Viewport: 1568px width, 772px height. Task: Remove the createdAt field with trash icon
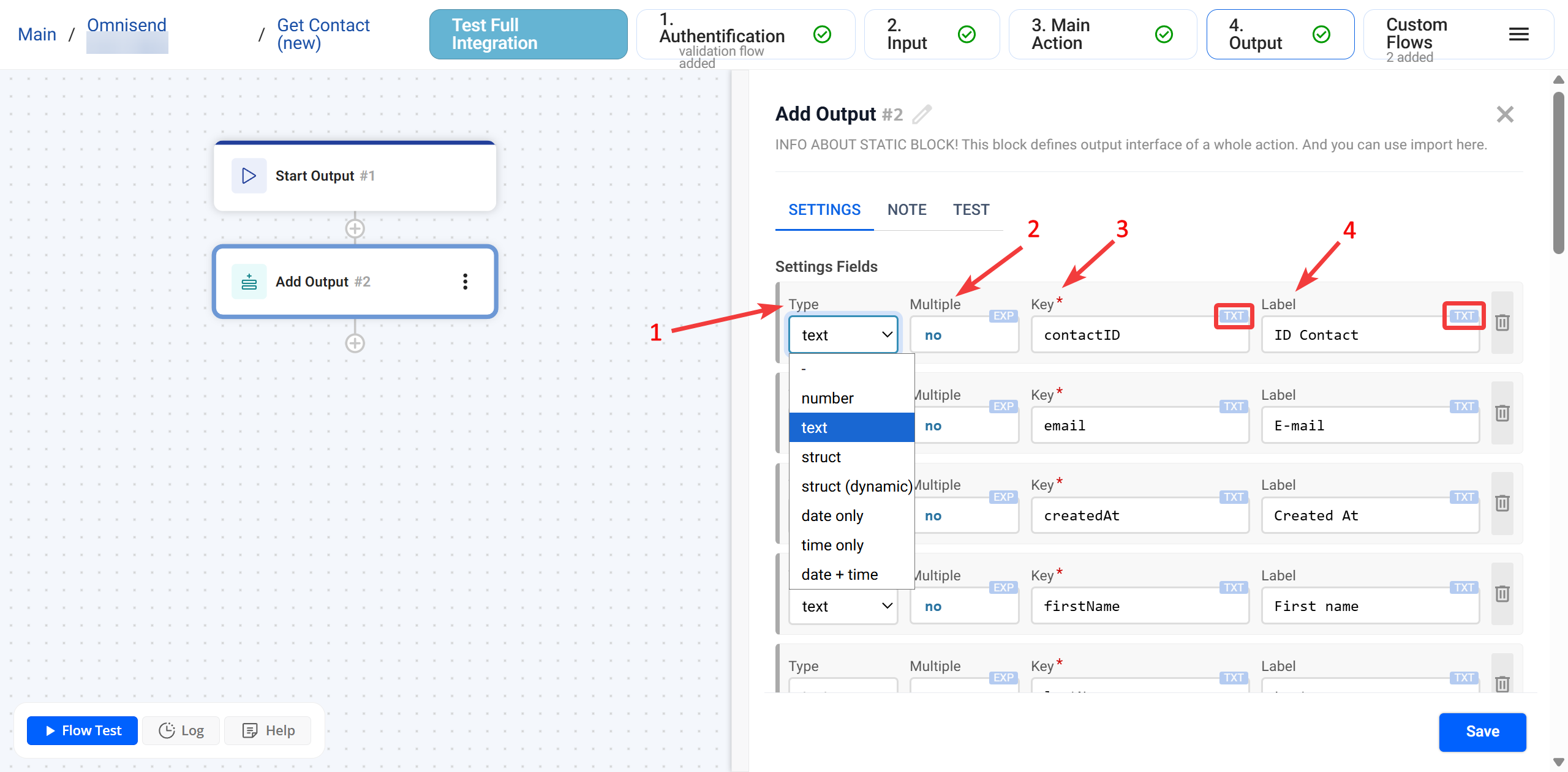(x=1502, y=503)
